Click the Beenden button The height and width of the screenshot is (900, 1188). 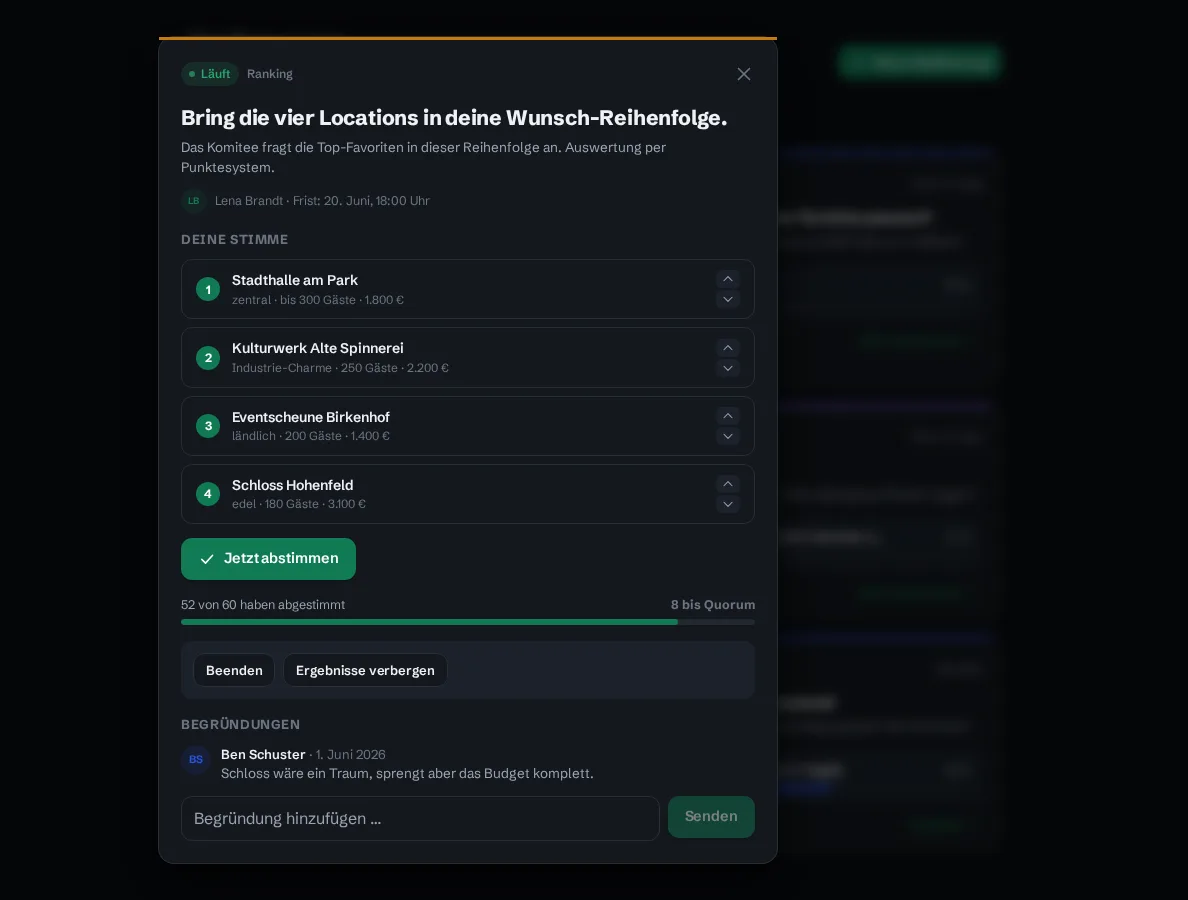click(x=234, y=670)
